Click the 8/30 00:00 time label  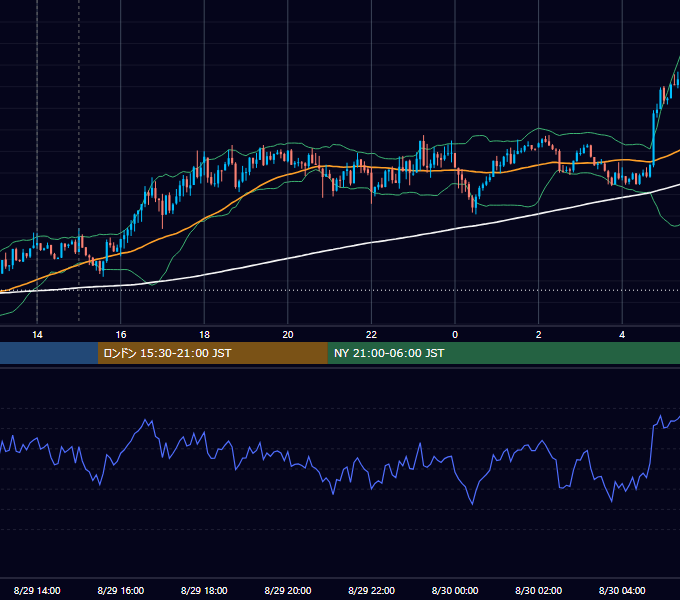pos(455,590)
